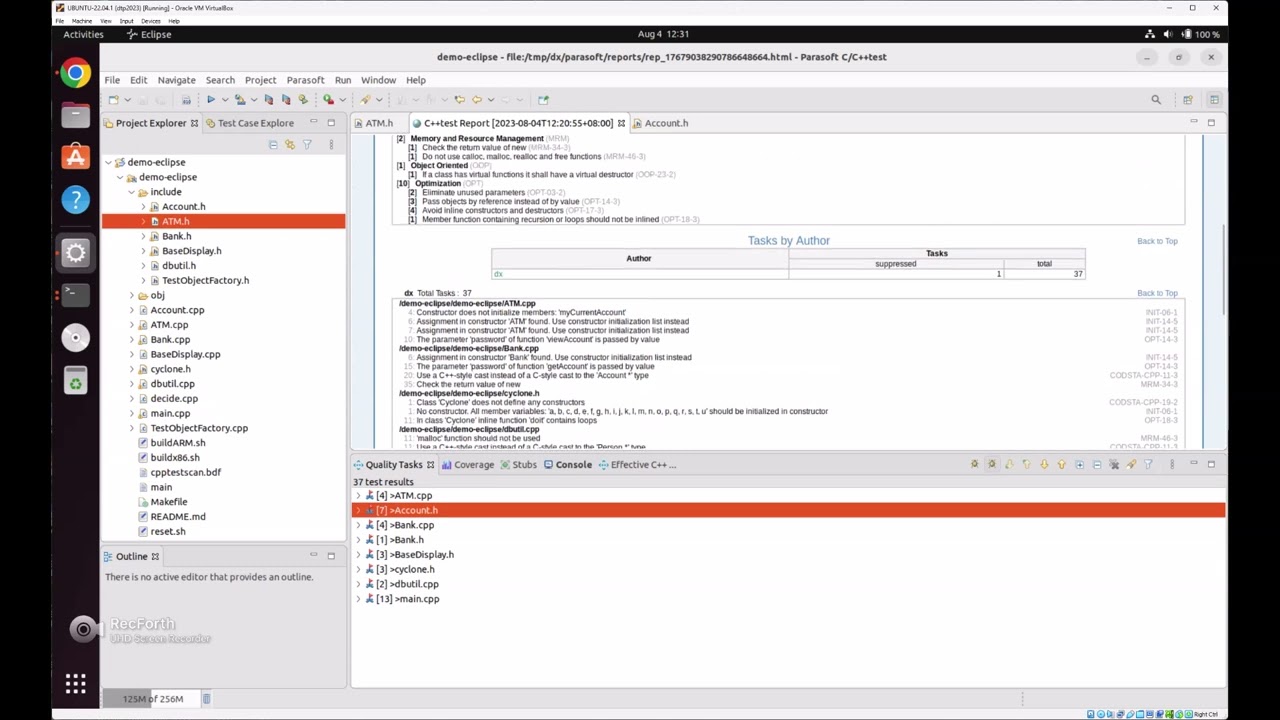Select reset.sh in Project Explorer

tap(168, 532)
